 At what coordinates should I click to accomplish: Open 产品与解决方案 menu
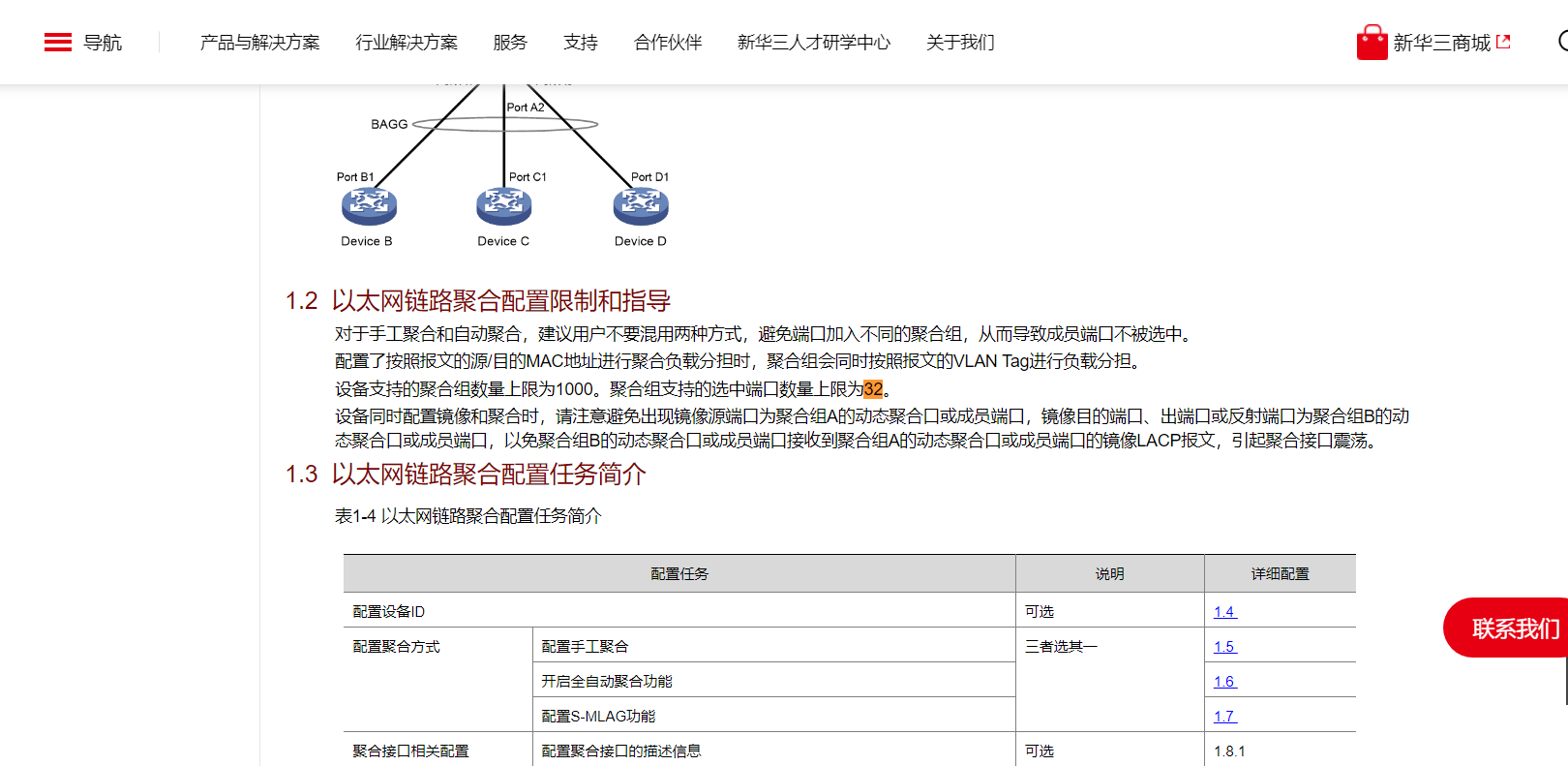pyautogui.click(x=259, y=43)
